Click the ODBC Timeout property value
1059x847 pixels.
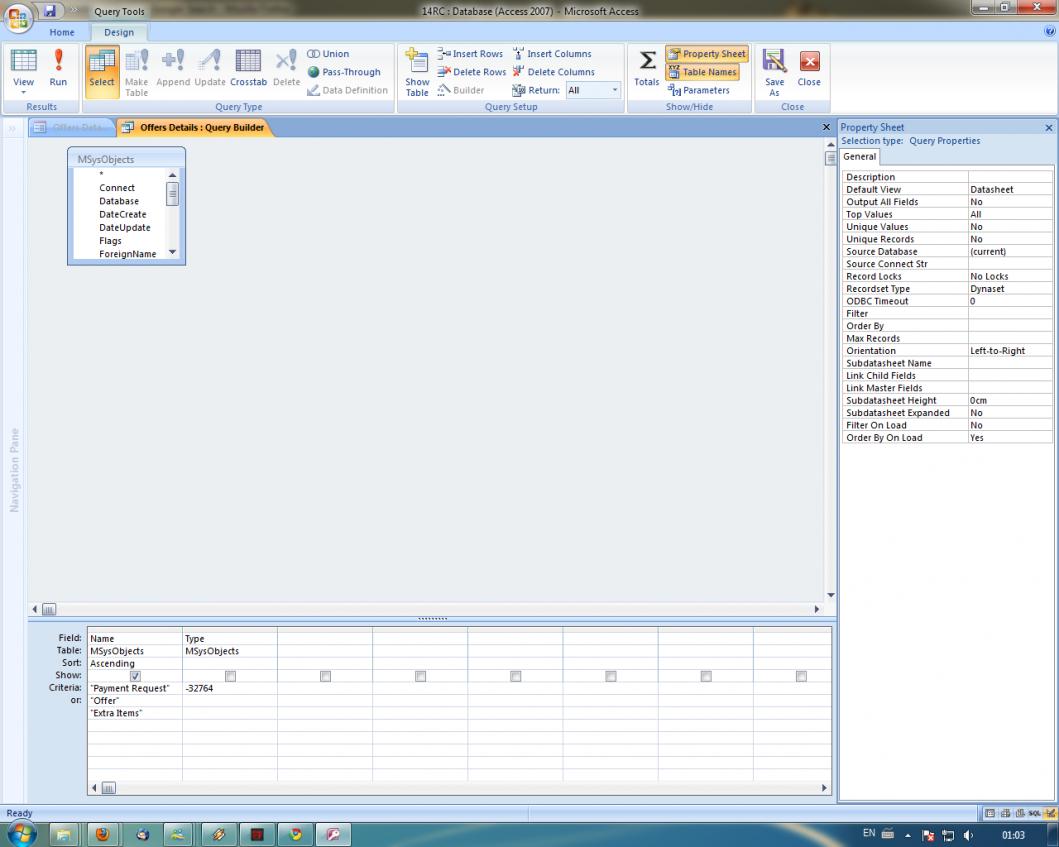[1010, 301]
